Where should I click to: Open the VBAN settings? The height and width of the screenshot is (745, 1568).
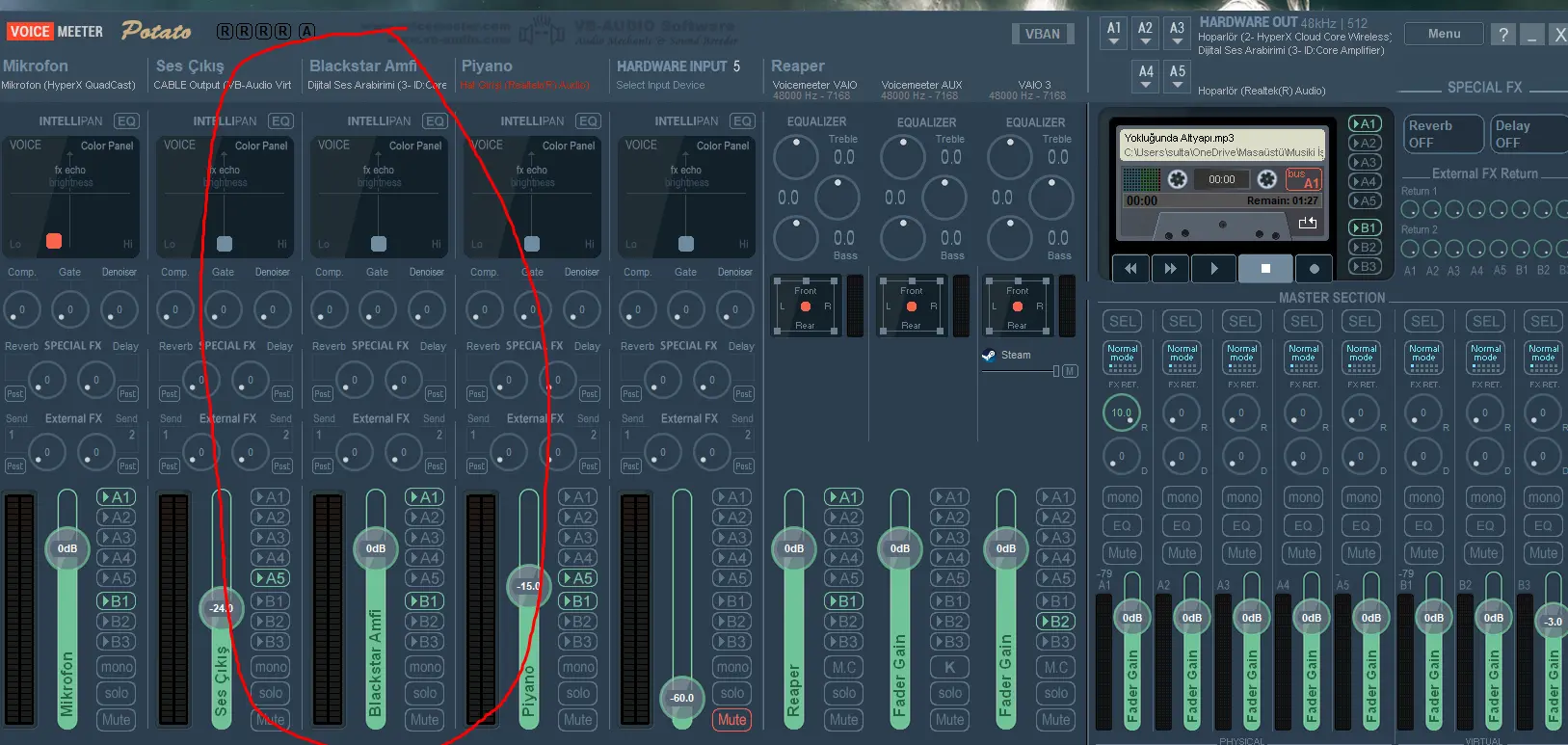pyautogui.click(x=1043, y=34)
